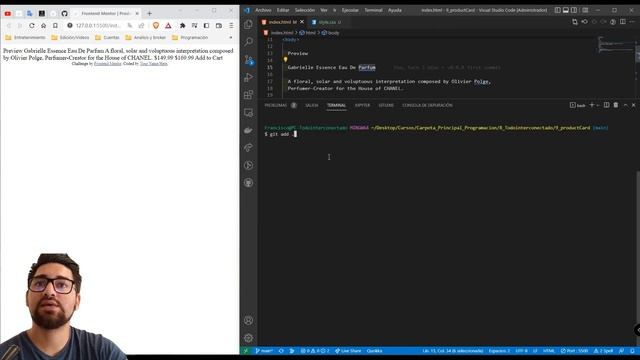Change the HTML language mode in status bar
Viewport: 640px width, 360px height.
(x=549, y=351)
